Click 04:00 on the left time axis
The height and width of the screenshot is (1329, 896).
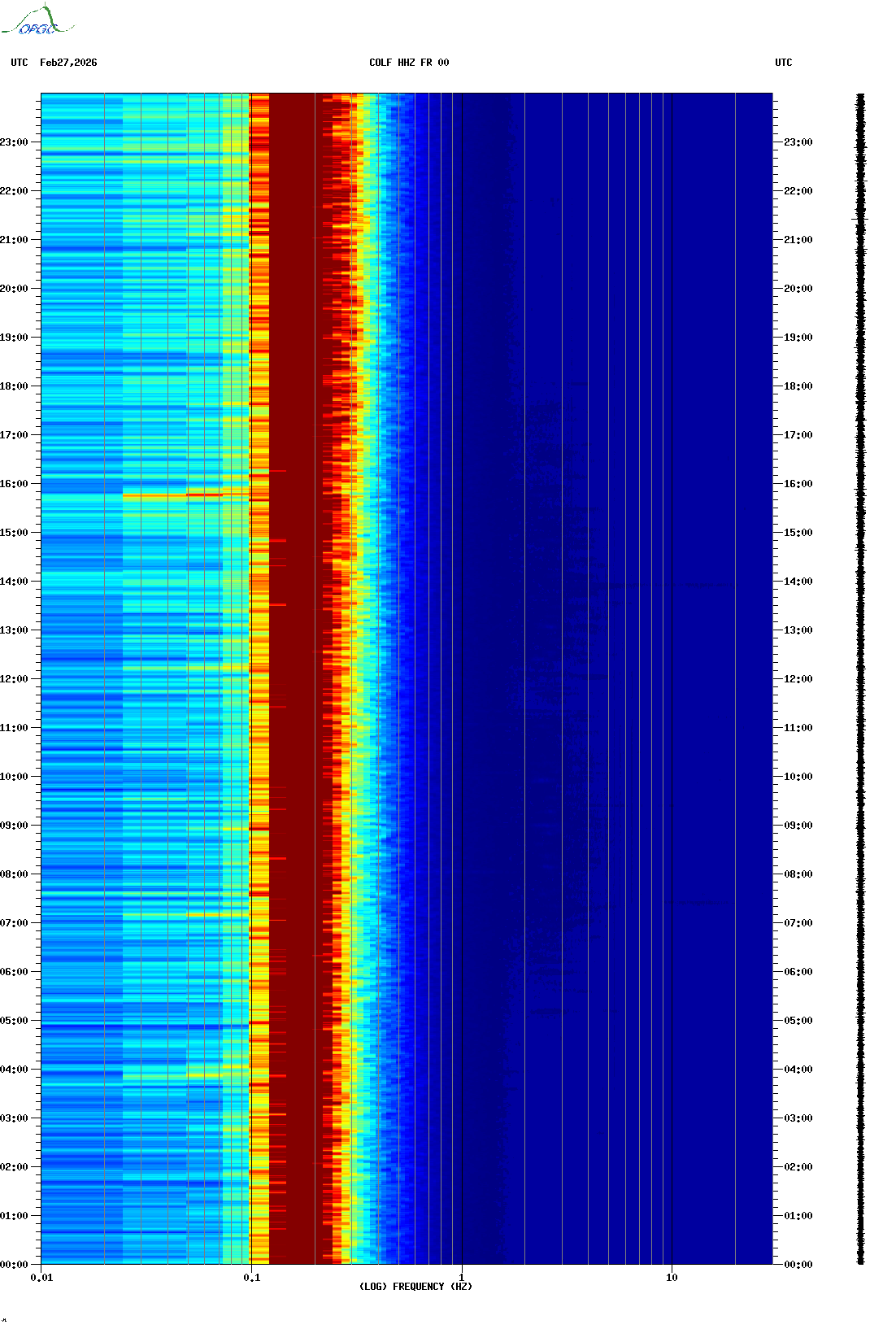pos(14,1070)
